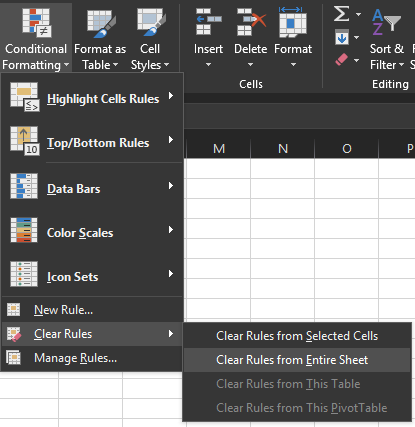Click the Manage Rules icon
This screenshot has height=427, width=415.
(x=14, y=358)
